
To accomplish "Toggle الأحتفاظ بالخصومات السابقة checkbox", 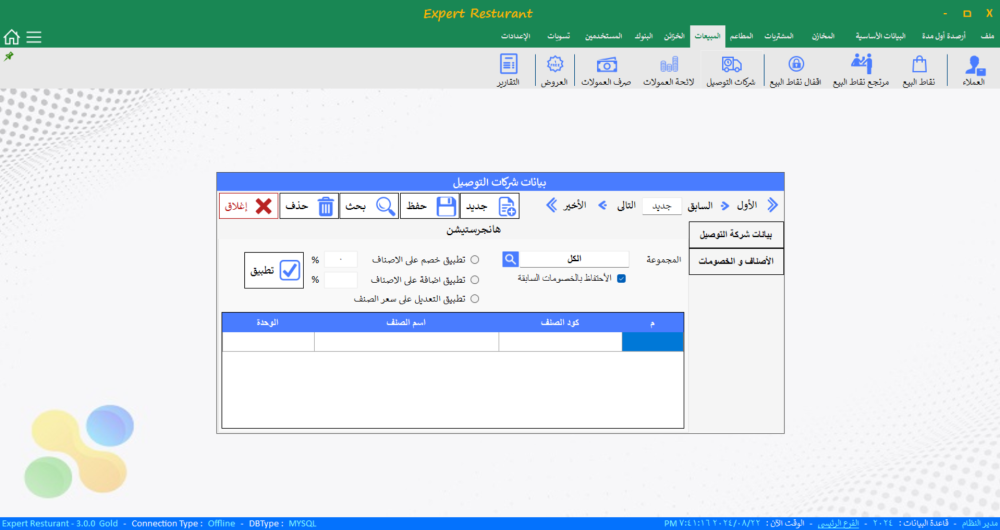I will click(621, 279).
